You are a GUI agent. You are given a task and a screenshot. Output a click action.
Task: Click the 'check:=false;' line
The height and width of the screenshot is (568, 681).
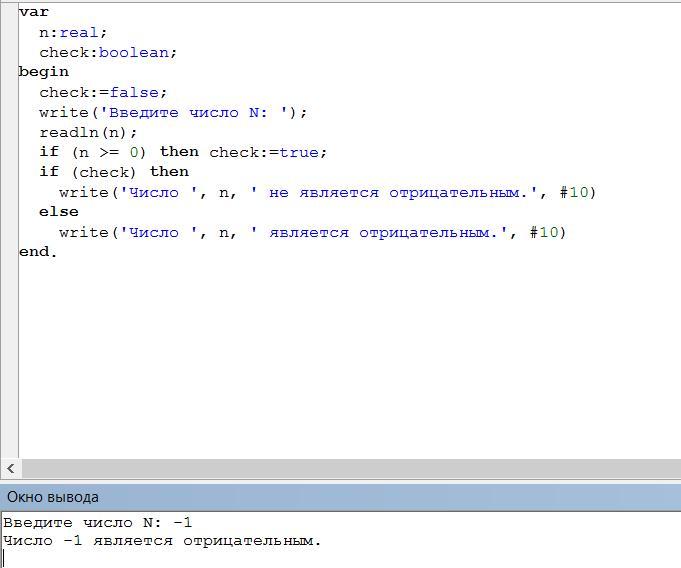point(103,92)
